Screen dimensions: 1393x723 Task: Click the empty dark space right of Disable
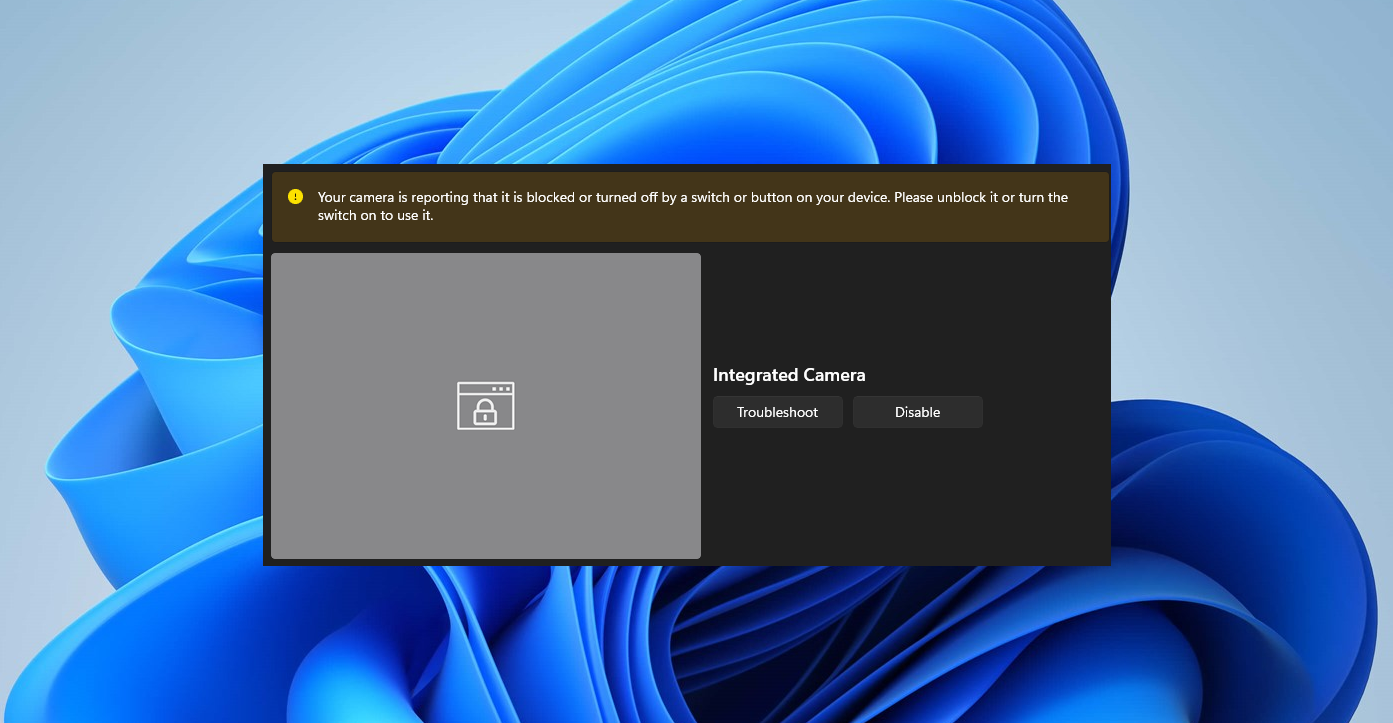pos(1045,412)
